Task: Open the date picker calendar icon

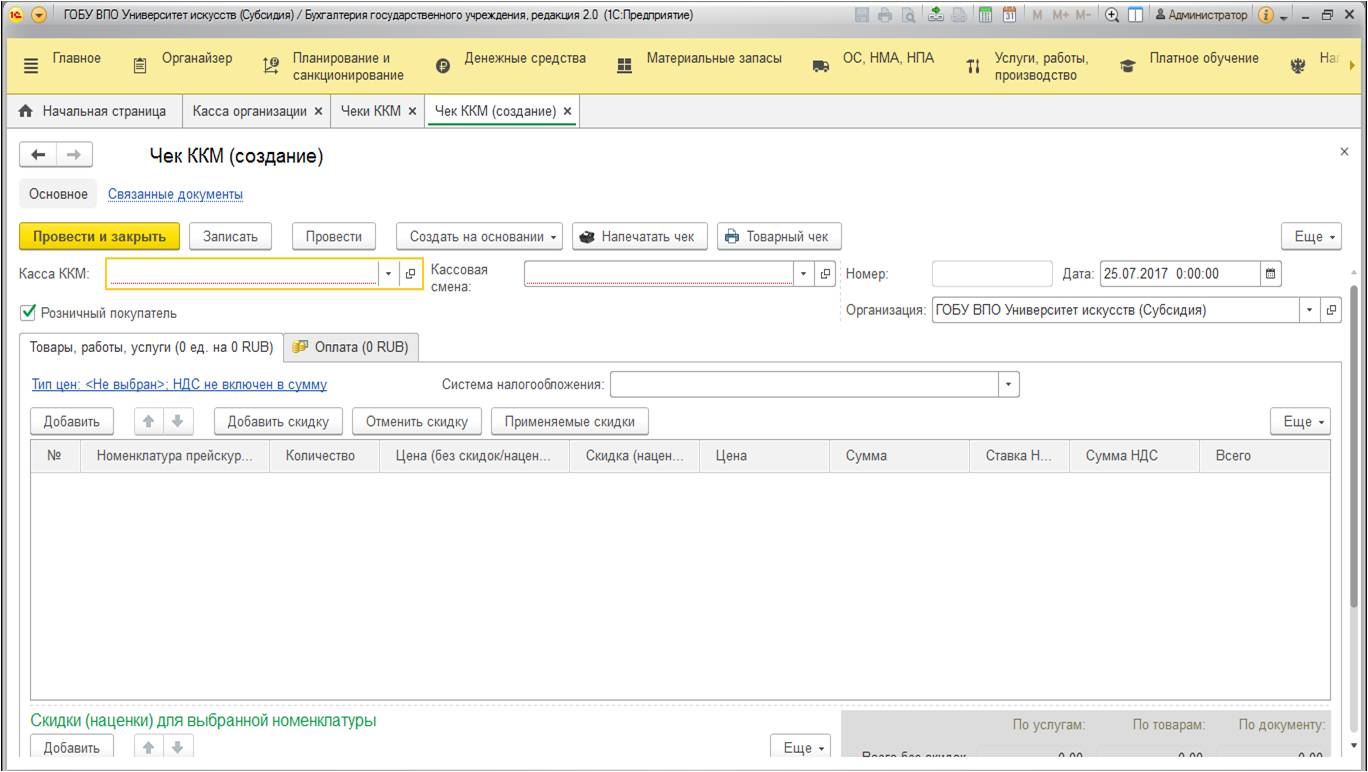Action: click(1271, 273)
